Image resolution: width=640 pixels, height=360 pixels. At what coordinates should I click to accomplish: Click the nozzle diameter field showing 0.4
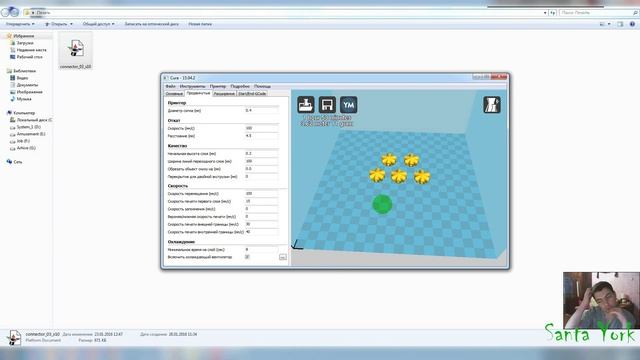[262, 111]
